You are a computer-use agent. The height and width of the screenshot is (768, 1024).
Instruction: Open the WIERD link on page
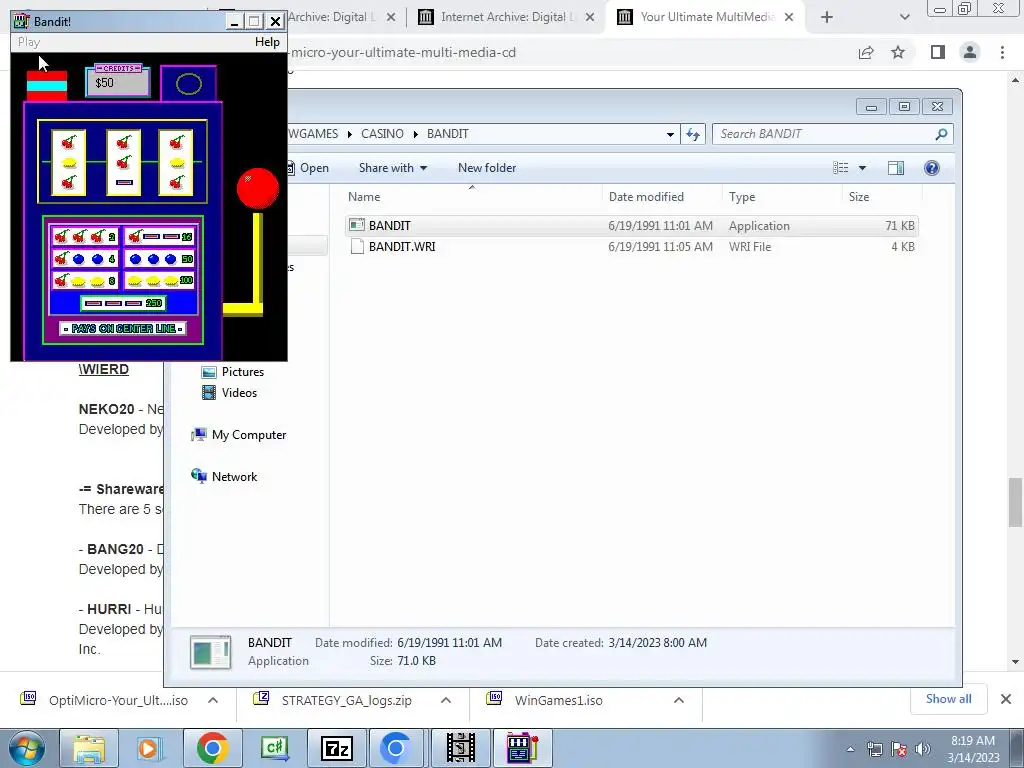(x=104, y=369)
